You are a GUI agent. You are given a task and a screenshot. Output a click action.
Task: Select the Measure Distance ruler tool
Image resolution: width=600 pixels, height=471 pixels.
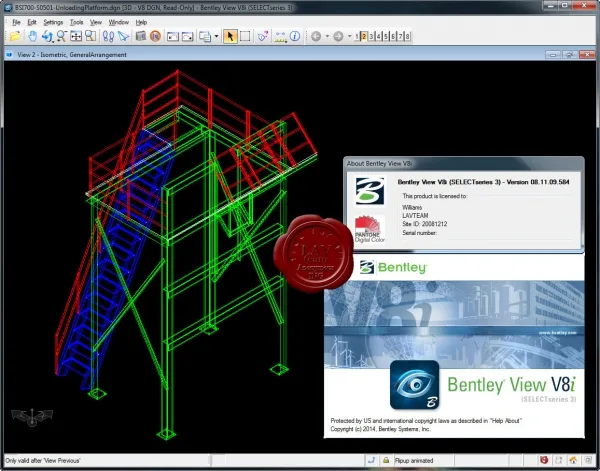click(280, 37)
